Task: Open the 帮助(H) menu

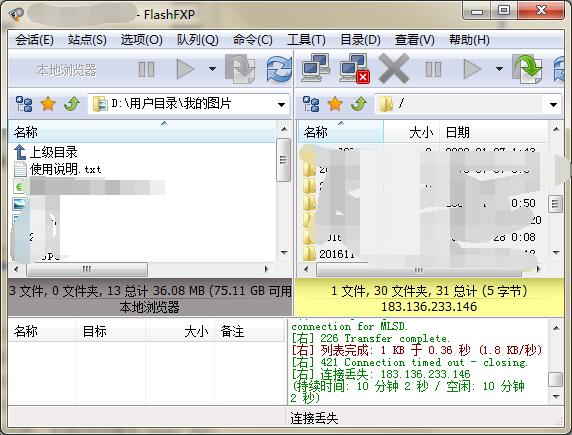Action: click(469, 39)
